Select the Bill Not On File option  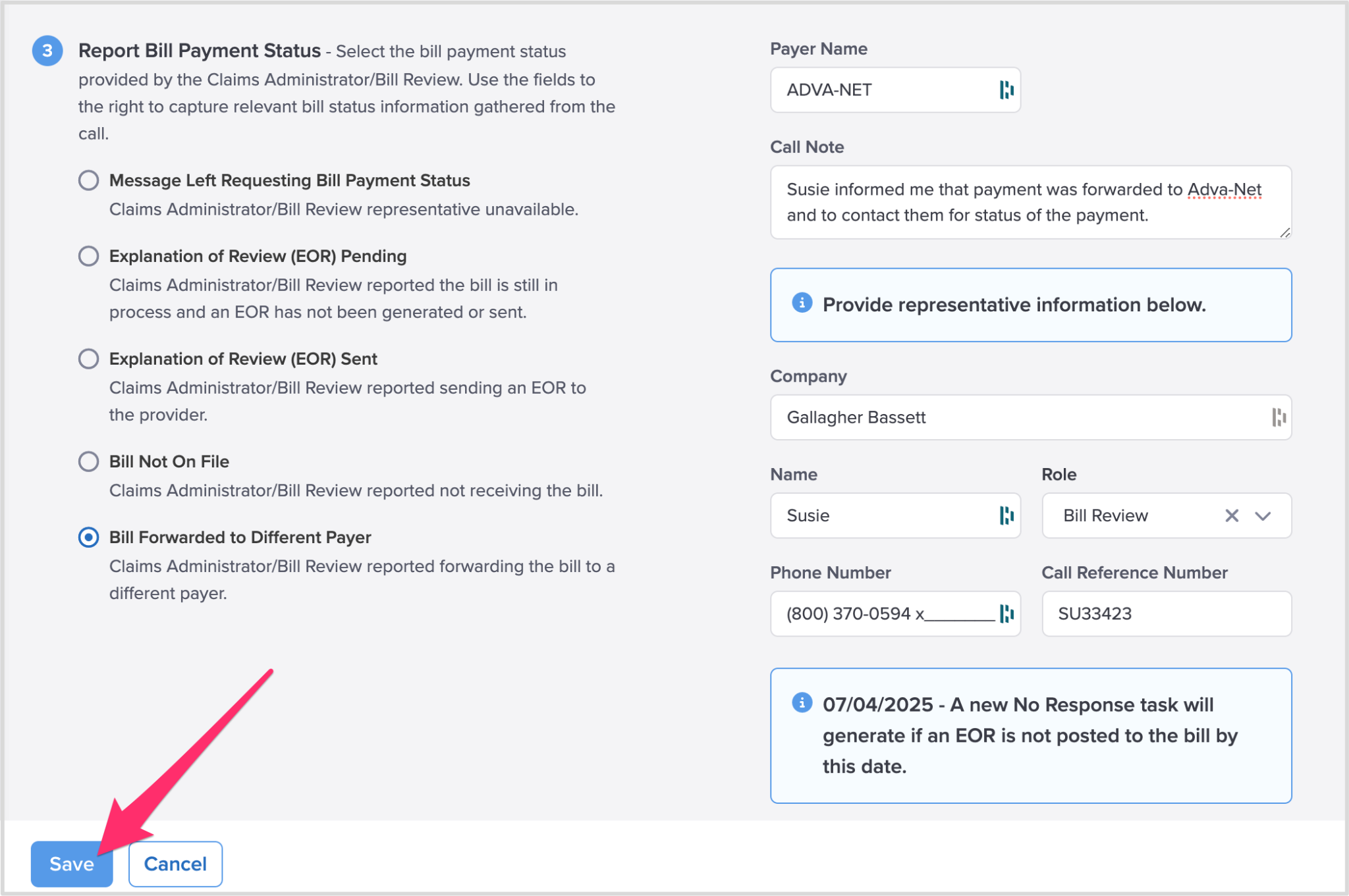(89, 461)
